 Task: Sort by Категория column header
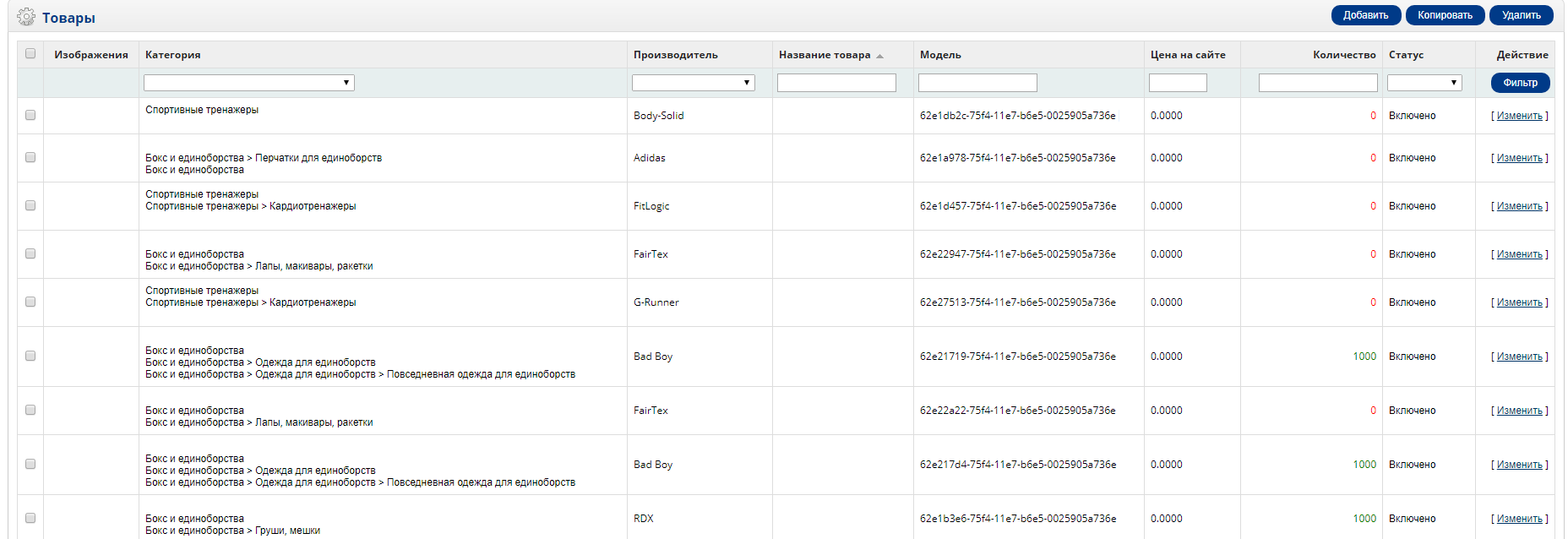point(173,55)
